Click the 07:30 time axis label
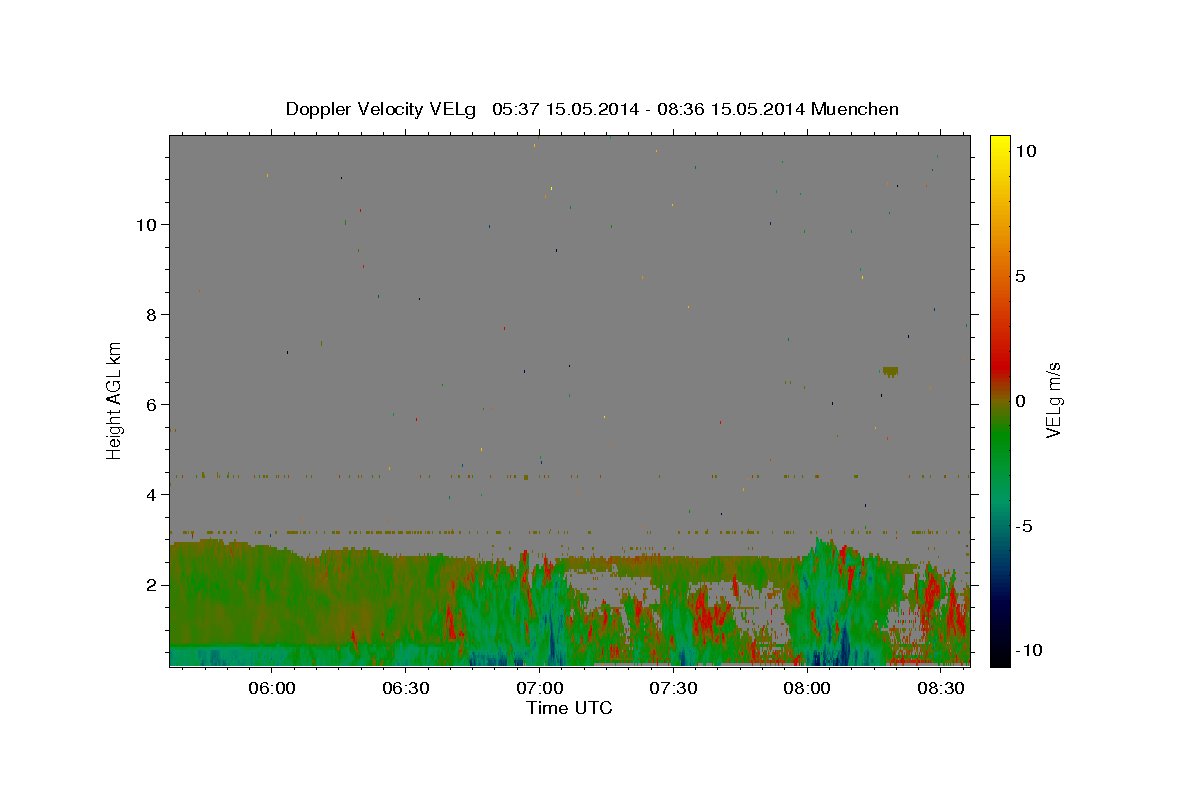Screen dimensions: 1200x800 point(673,688)
